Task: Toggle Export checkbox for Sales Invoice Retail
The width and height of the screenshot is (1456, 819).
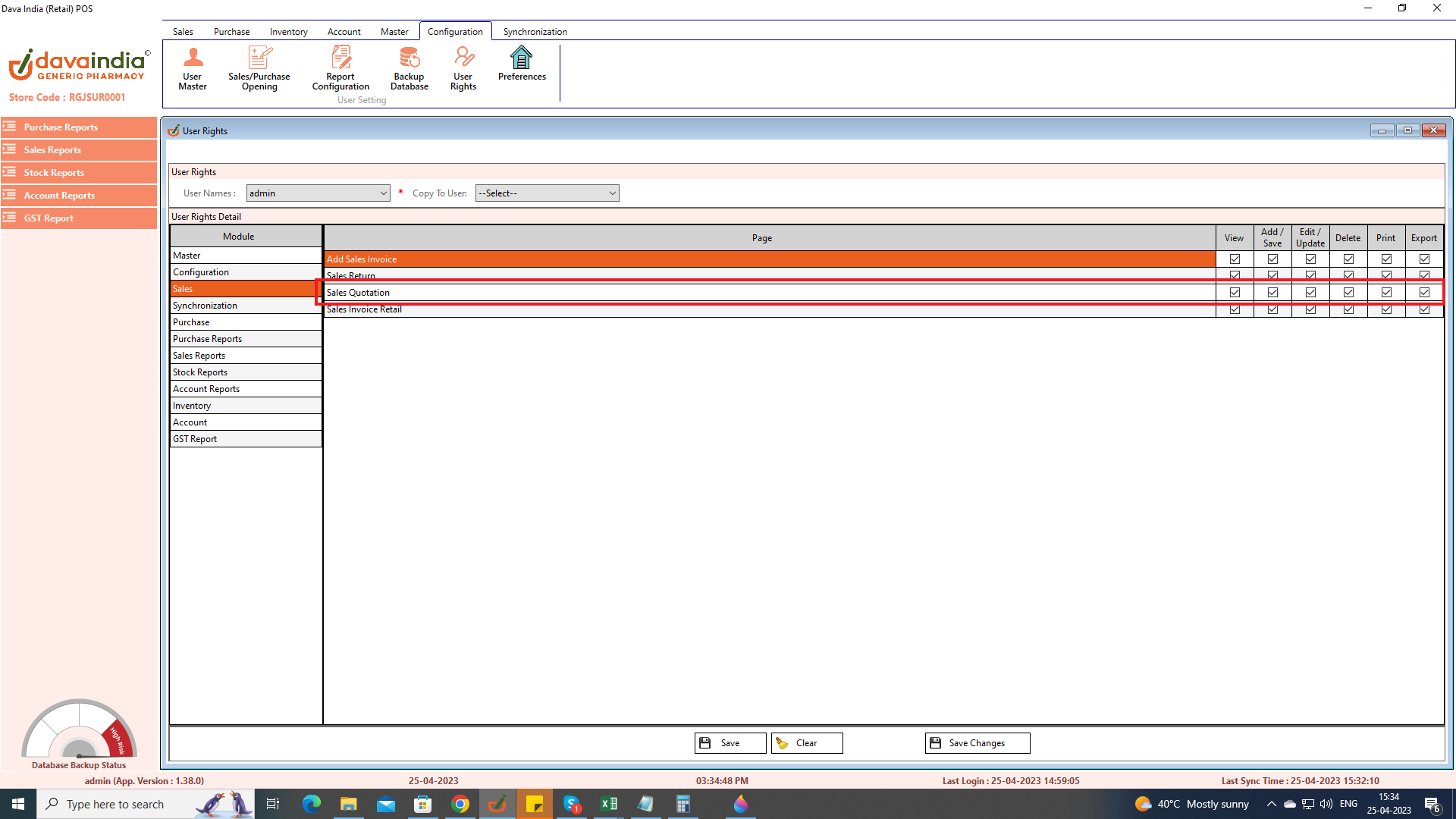Action: click(x=1424, y=309)
